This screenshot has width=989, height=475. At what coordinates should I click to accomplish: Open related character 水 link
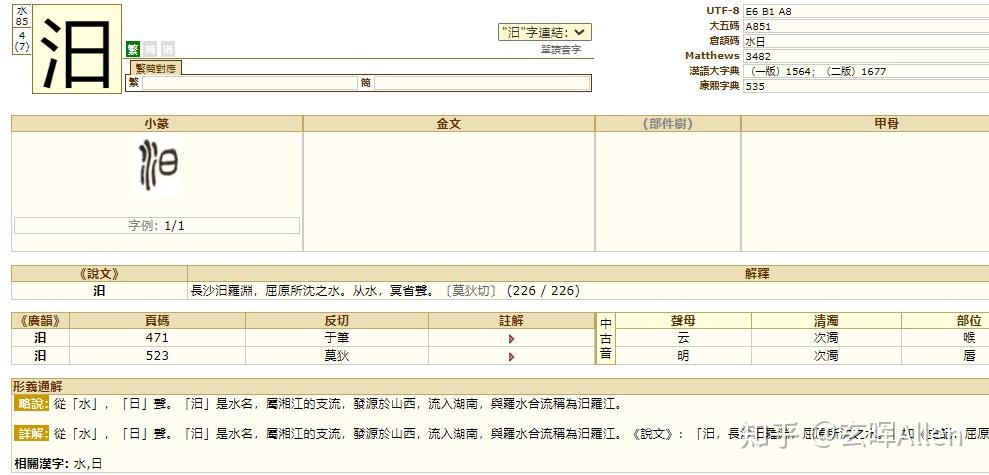coord(79,464)
